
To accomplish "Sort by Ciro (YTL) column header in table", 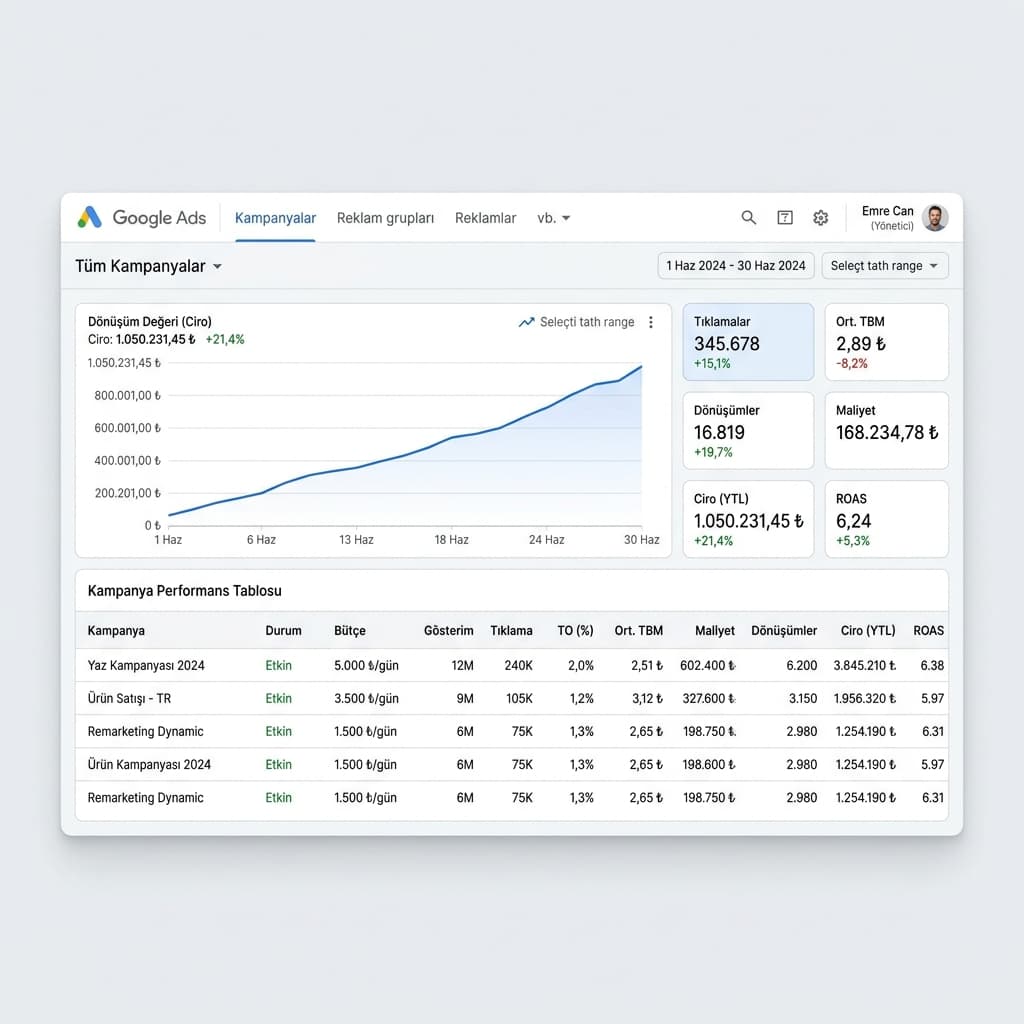I will tap(868, 631).
